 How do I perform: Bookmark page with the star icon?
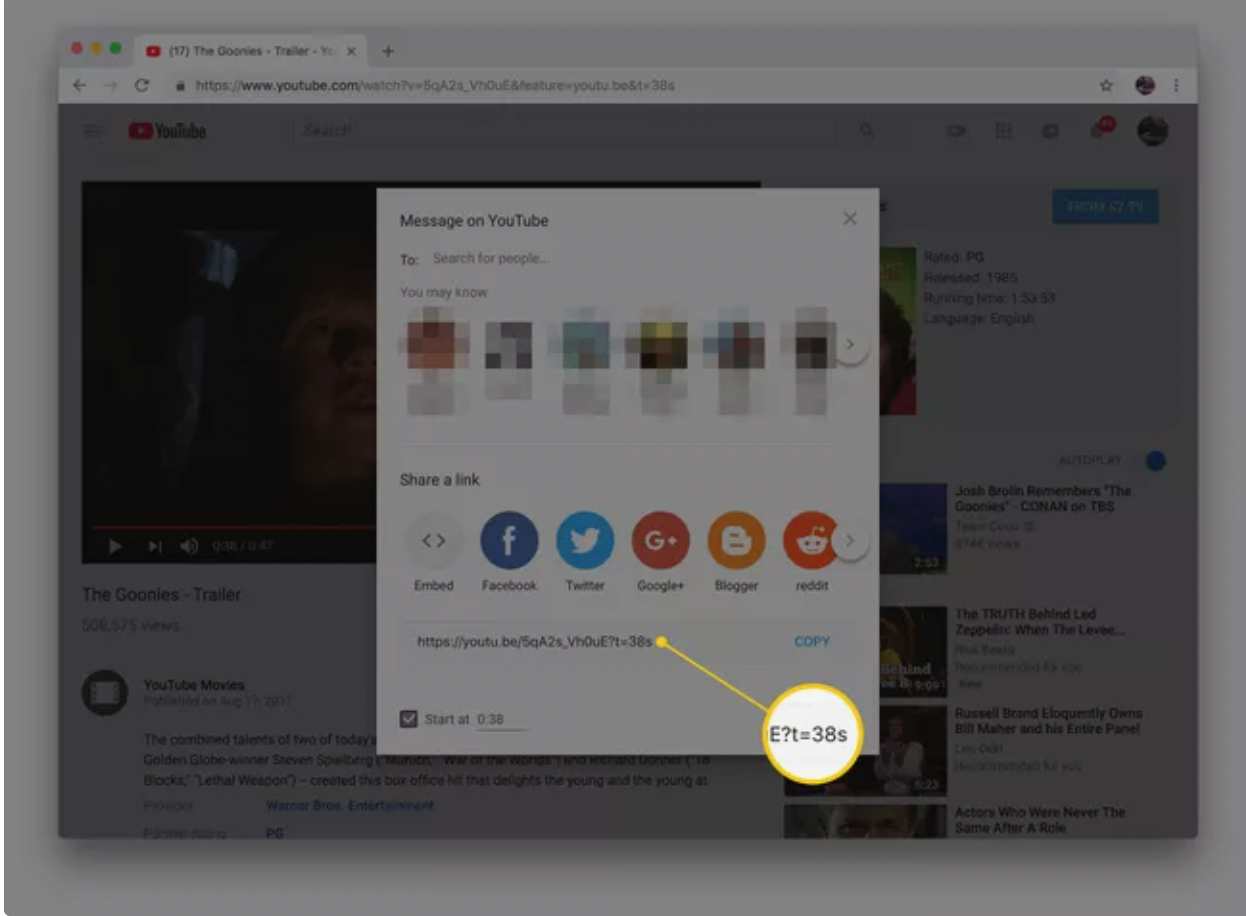click(1107, 86)
